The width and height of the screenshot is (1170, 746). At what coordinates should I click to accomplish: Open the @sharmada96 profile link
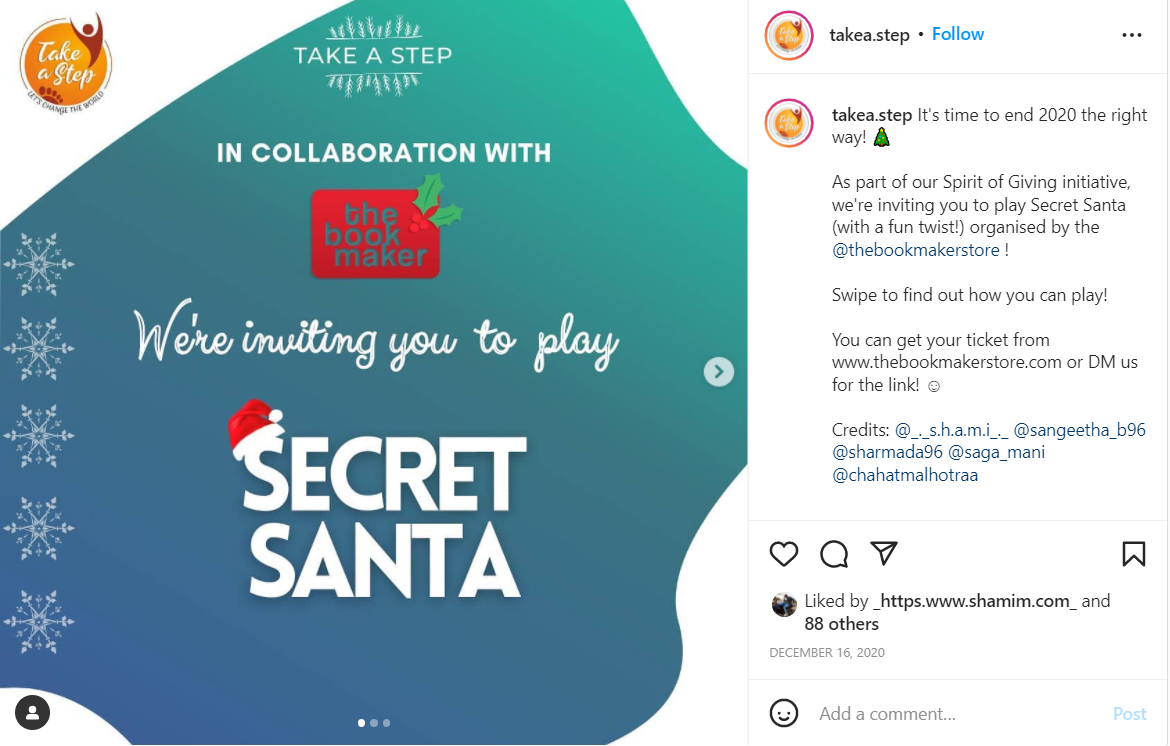(887, 452)
